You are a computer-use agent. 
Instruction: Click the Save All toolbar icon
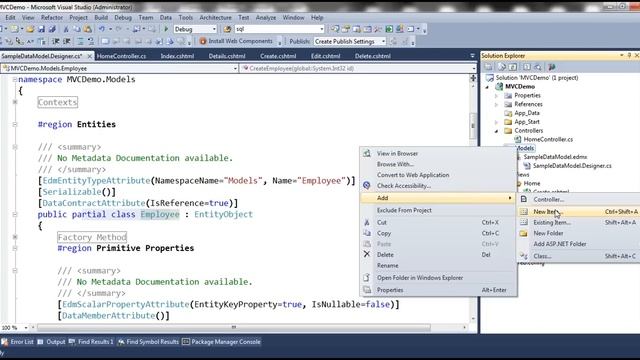[52, 29]
